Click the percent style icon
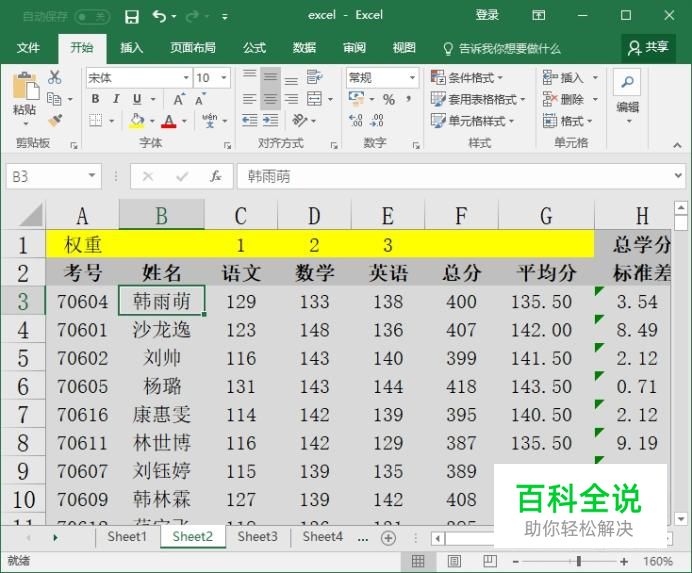This screenshot has width=692, height=573. coord(389,99)
